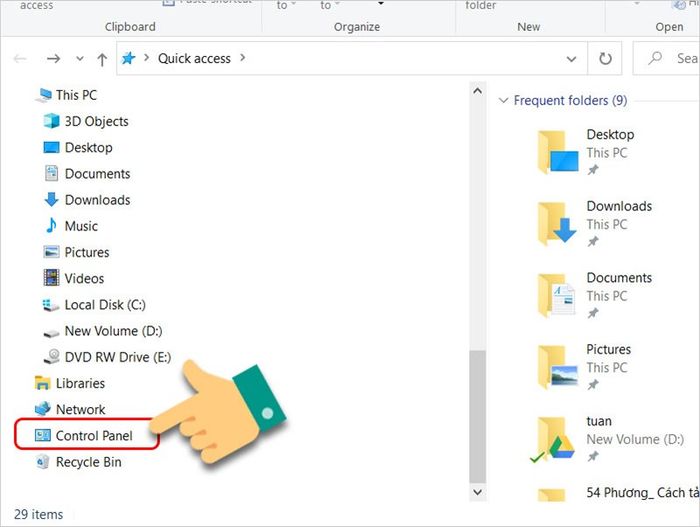Click the Forward navigation arrow

pos(54,59)
